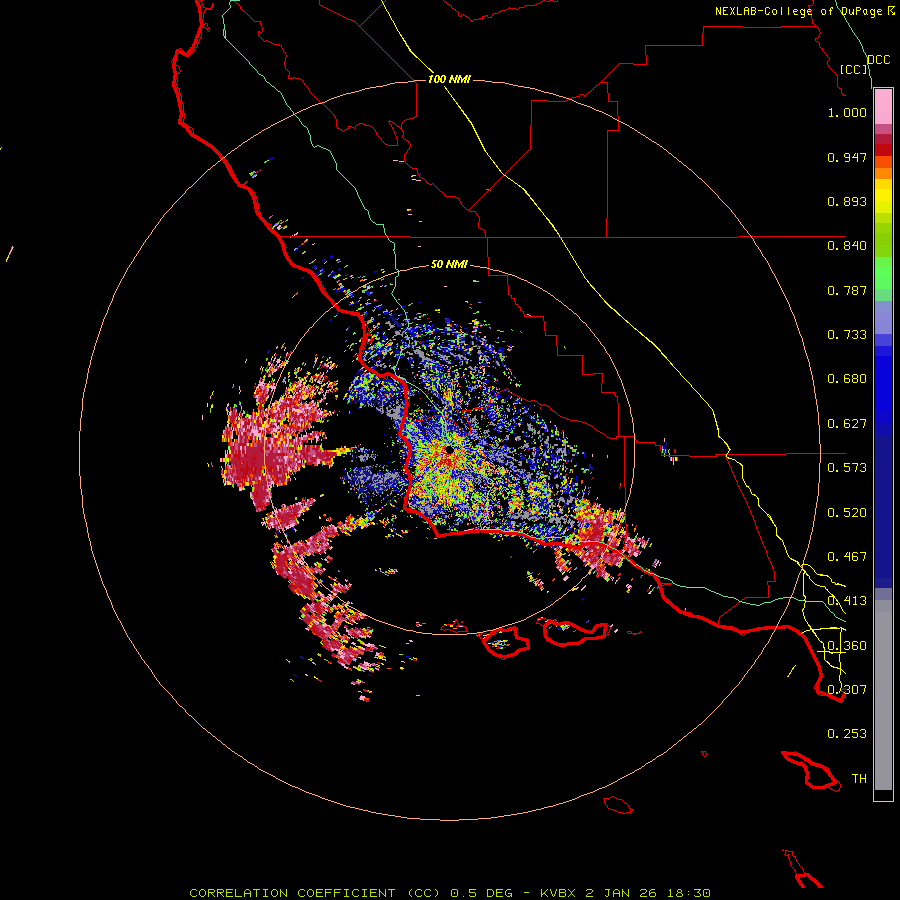Click the 0.733 value on the color scale
Screen dimensions: 900x900
pyautogui.click(x=847, y=335)
